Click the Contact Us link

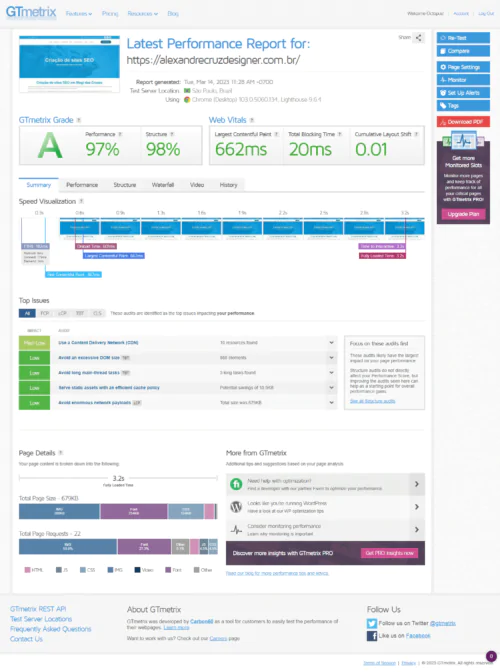[x=26, y=639]
